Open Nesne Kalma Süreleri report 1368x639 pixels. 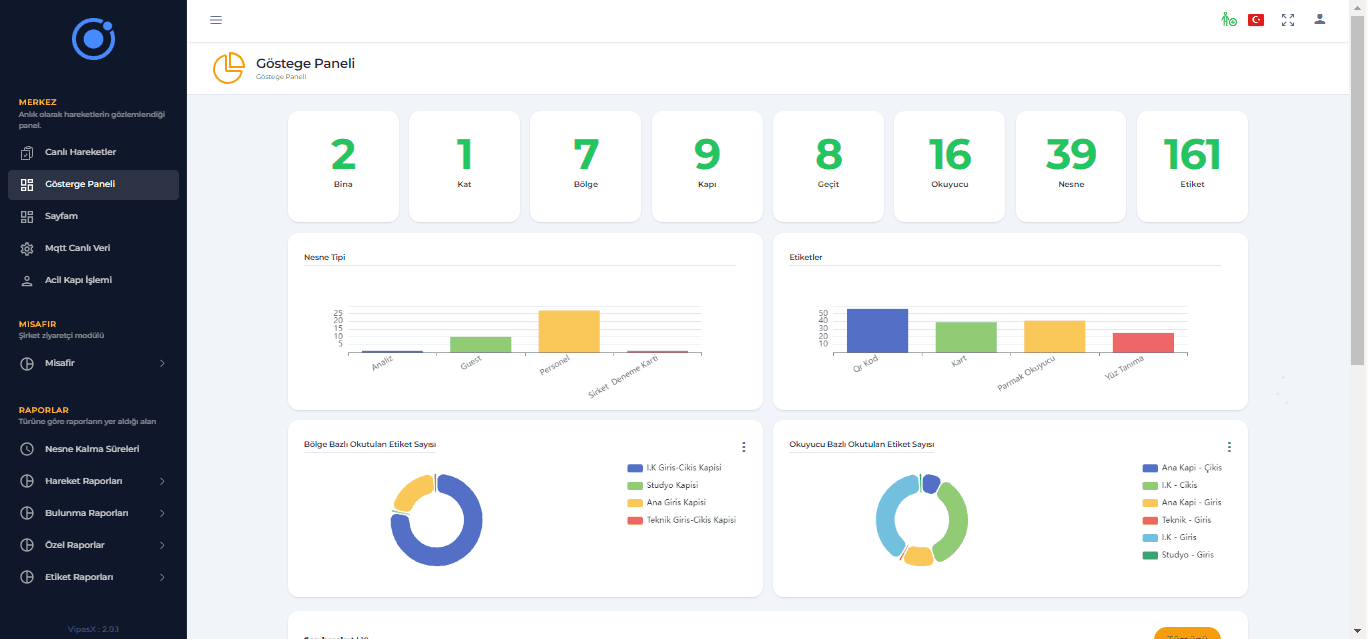tap(93, 449)
